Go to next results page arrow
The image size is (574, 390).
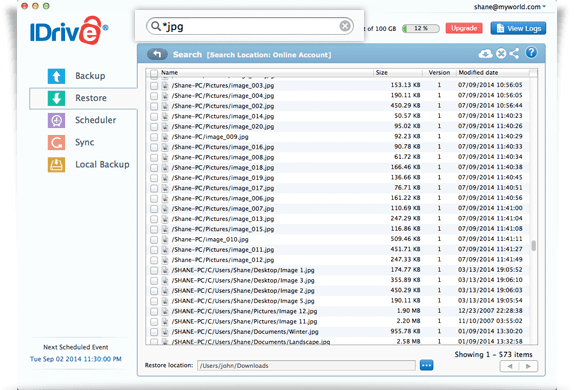click(x=528, y=366)
